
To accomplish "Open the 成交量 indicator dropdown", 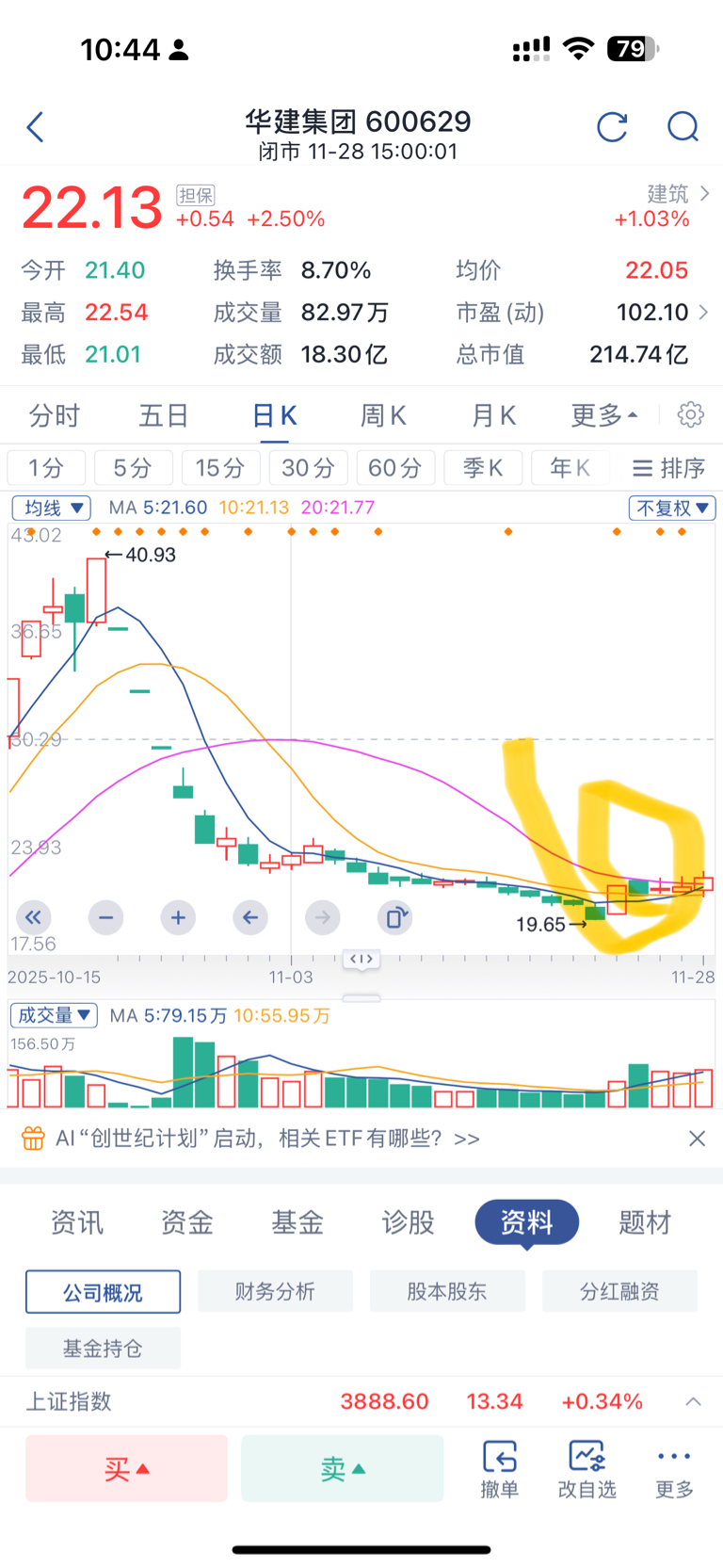I will point(54,1015).
